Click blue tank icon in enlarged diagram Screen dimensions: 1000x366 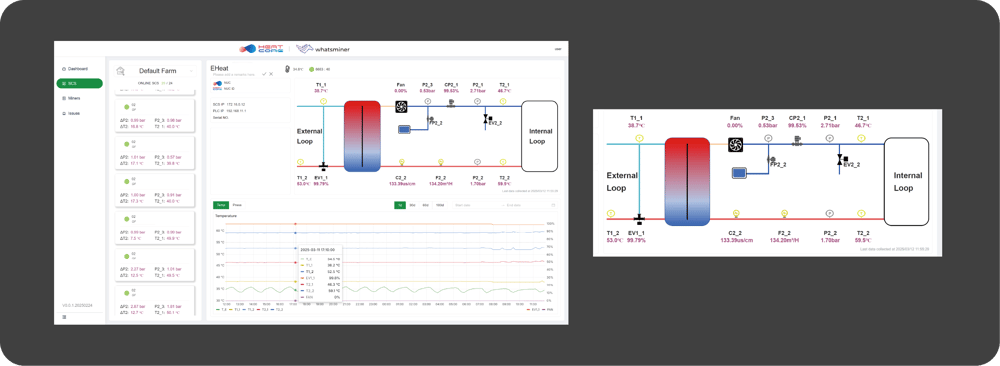point(740,173)
